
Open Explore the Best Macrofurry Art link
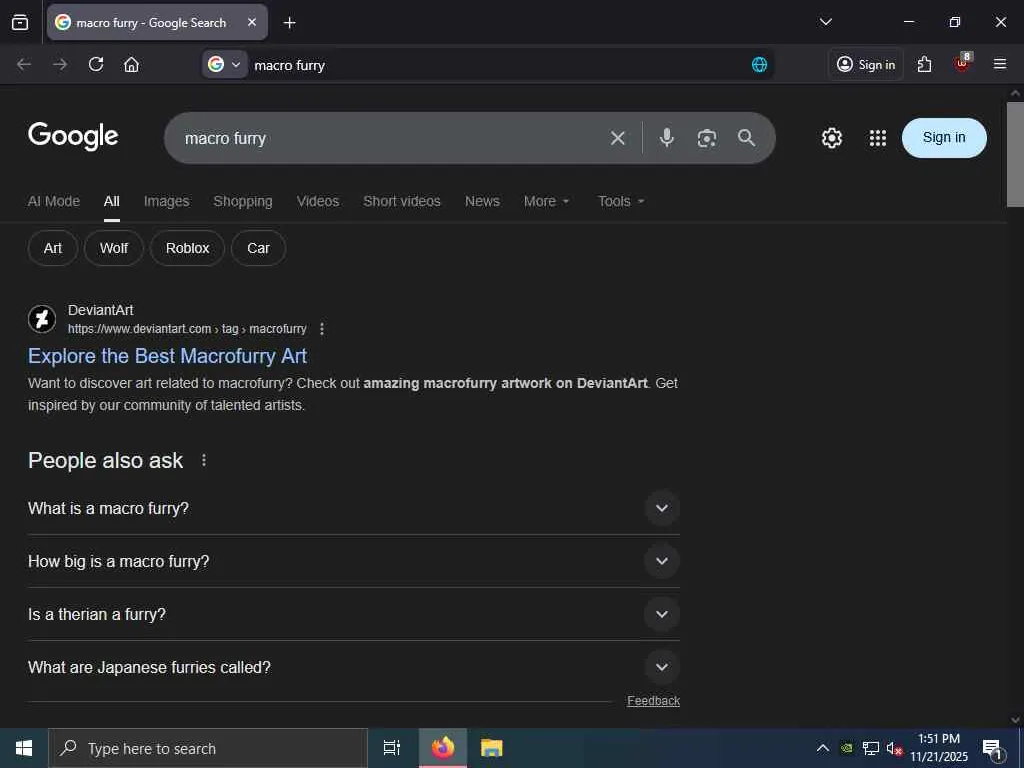(x=167, y=356)
